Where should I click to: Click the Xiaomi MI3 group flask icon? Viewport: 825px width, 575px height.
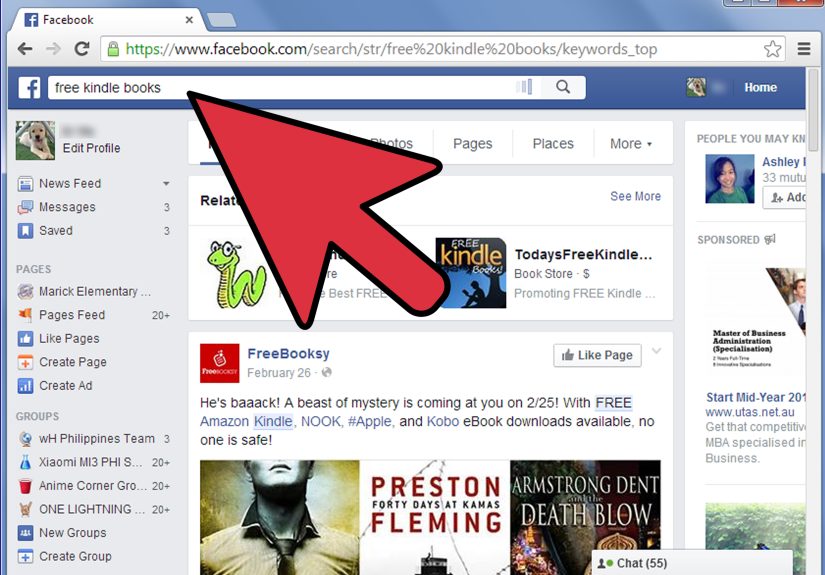click(25, 462)
